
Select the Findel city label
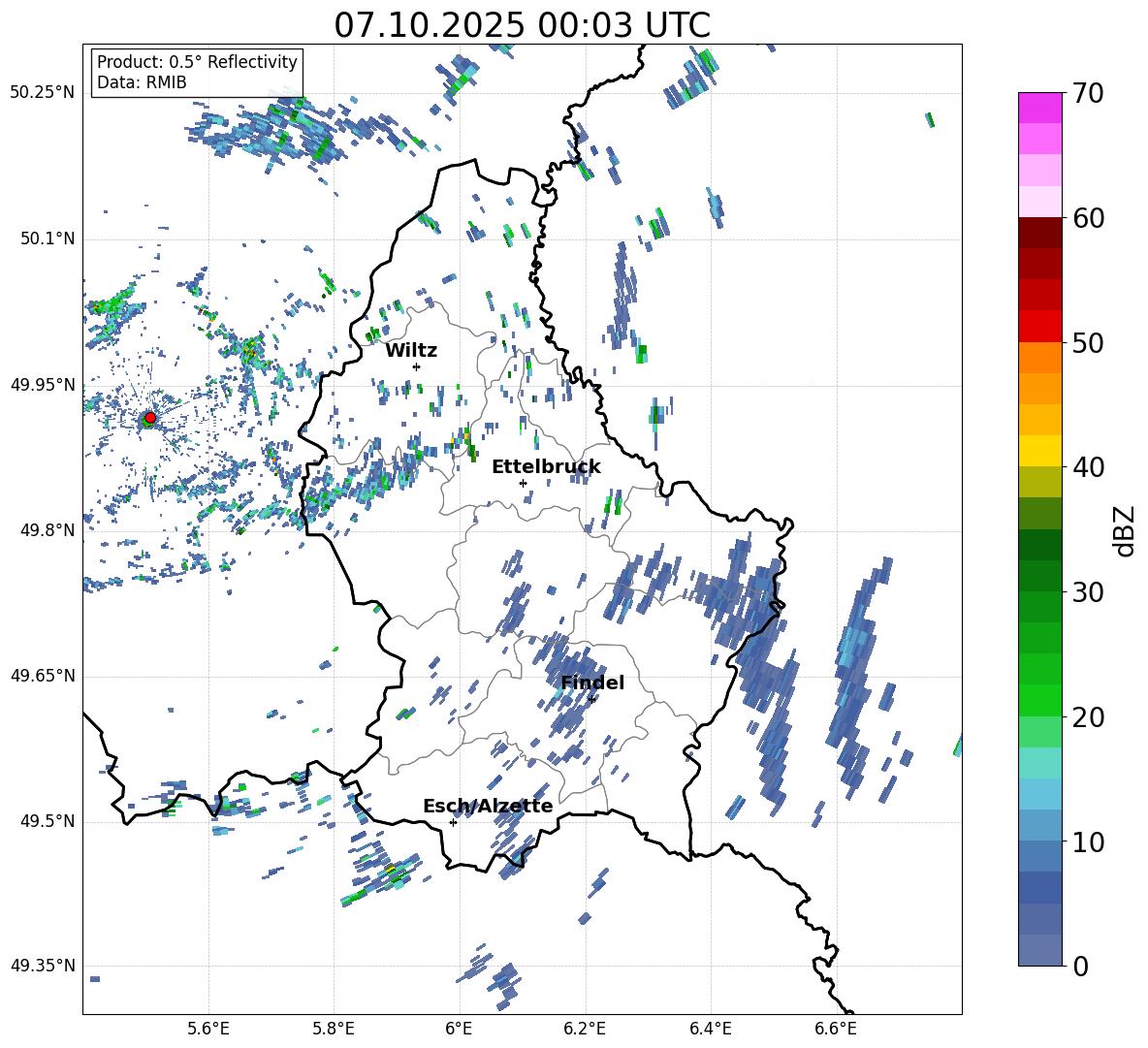(592, 683)
